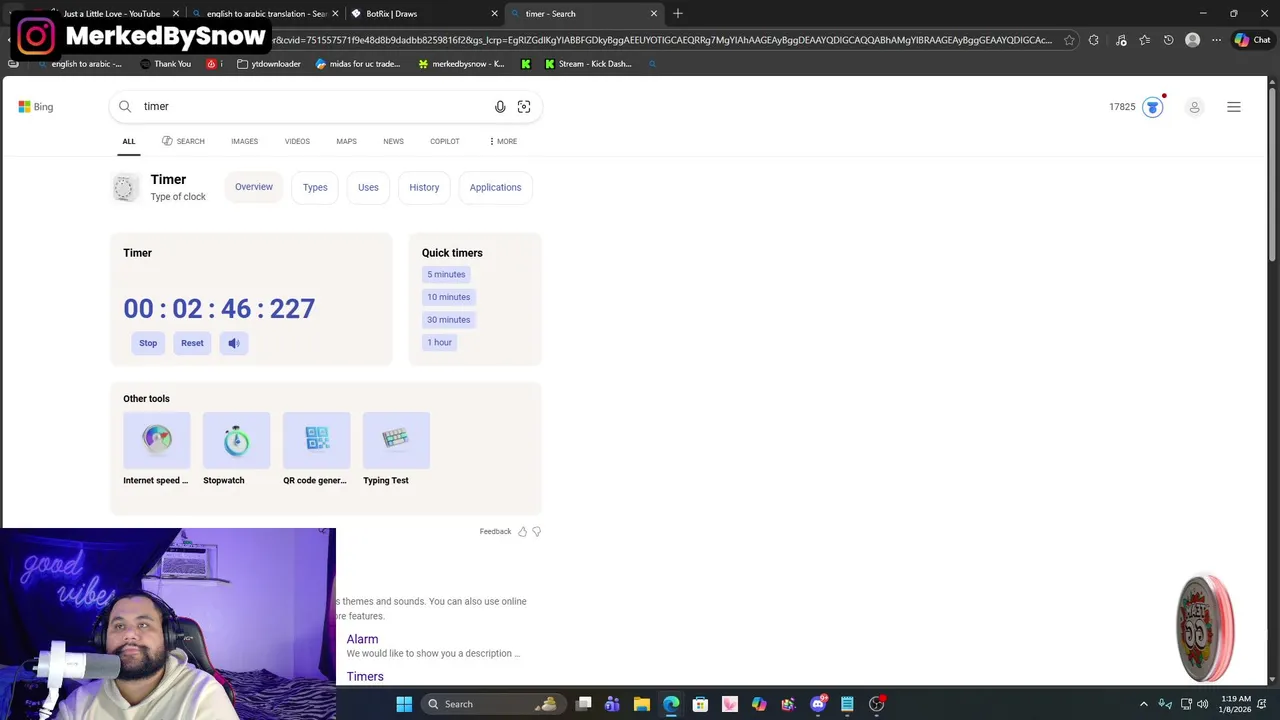Open Microsoft Store on taskbar
1280x720 pixels.
700,704
